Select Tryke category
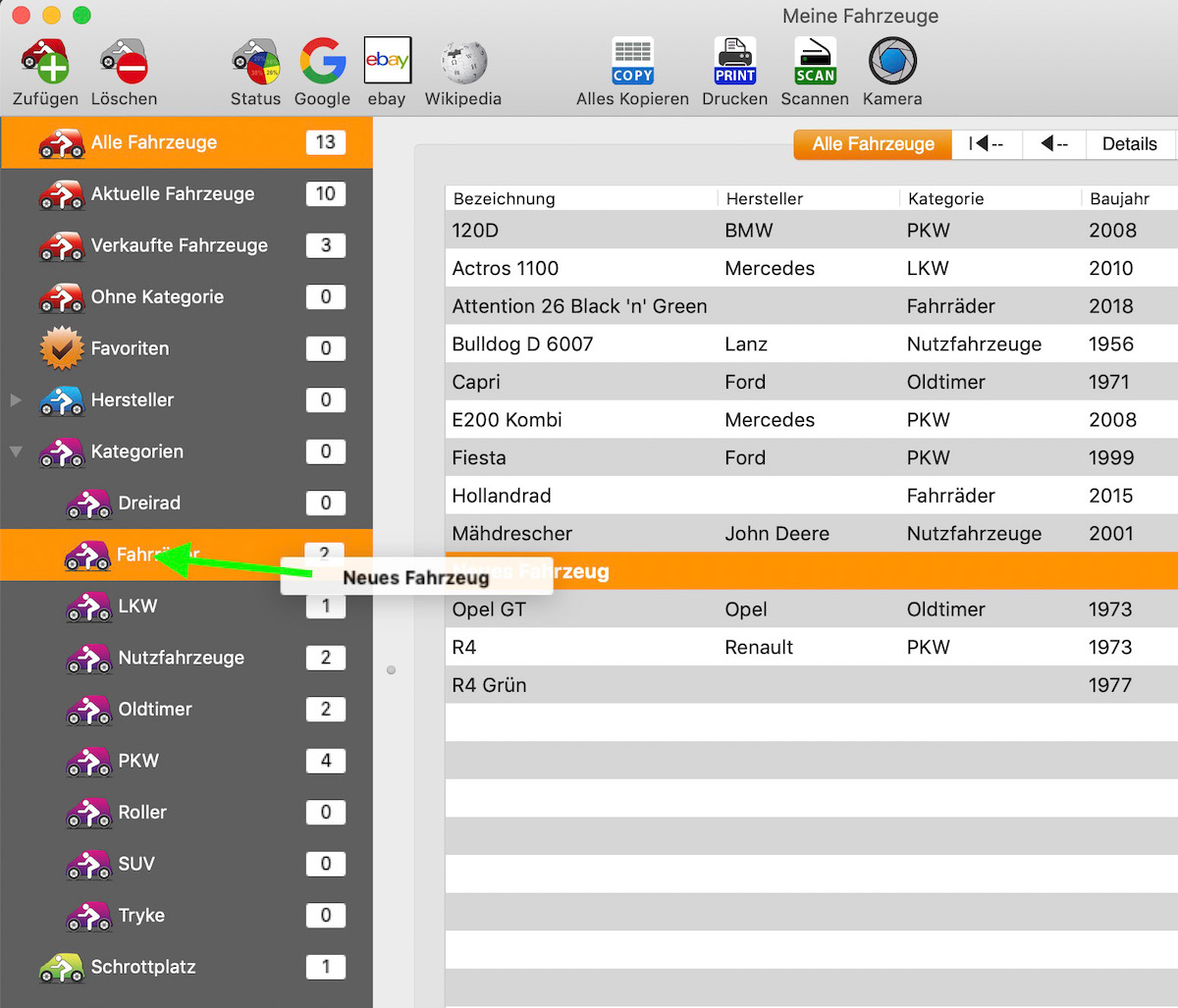 pos(187,915)
